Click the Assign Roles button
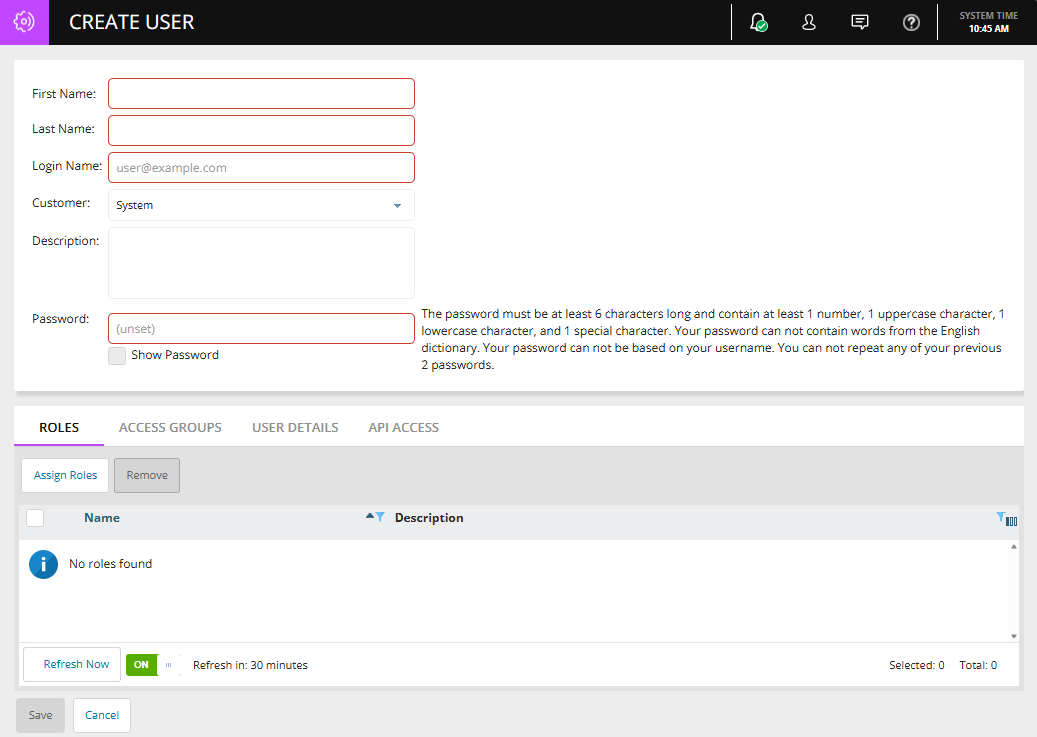The height and width of the screenshot is (737, 1037). [x=65, y=475]
